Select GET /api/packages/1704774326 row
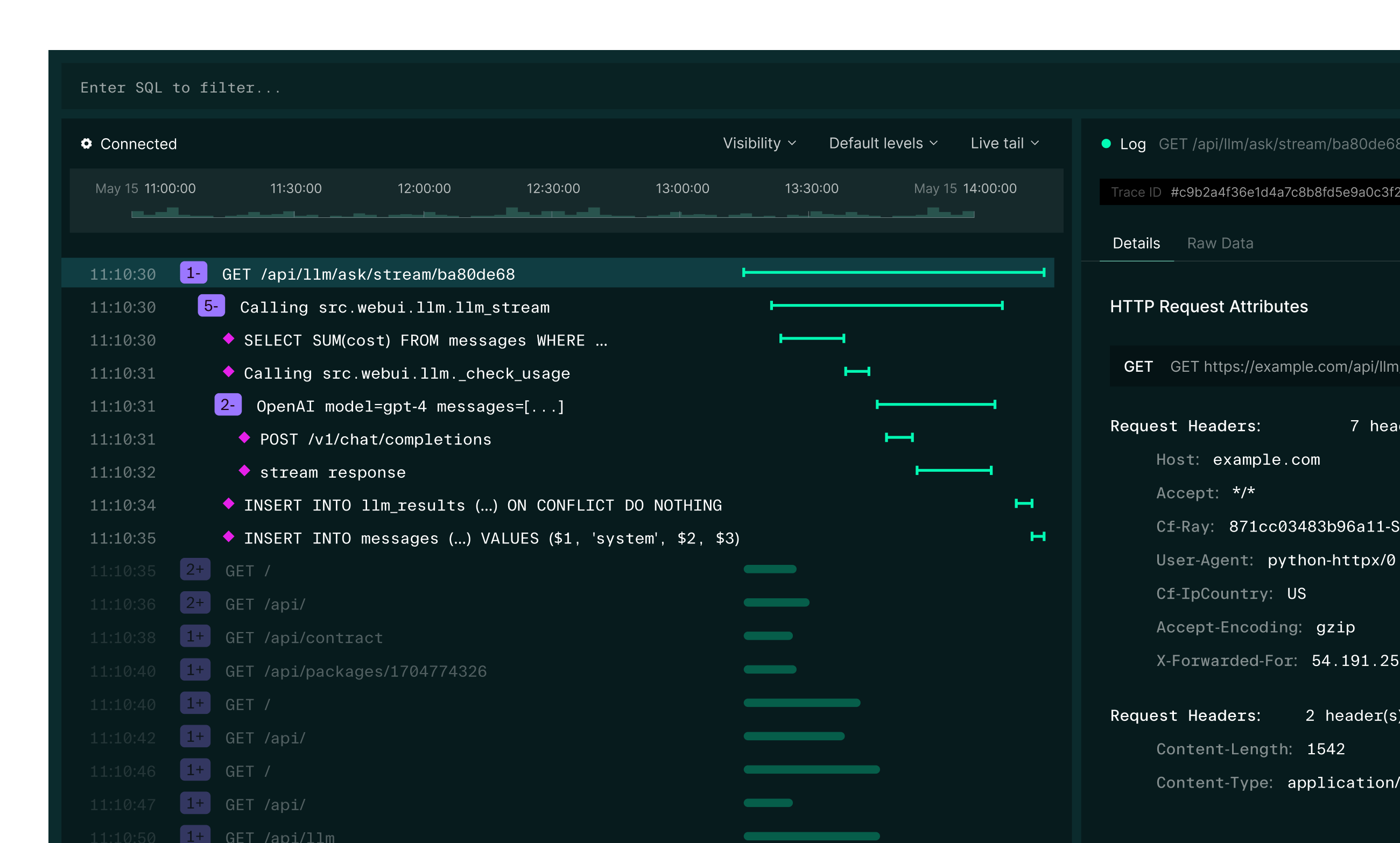The height and width of the screenshot is (843, 1400). coord(558,670)
